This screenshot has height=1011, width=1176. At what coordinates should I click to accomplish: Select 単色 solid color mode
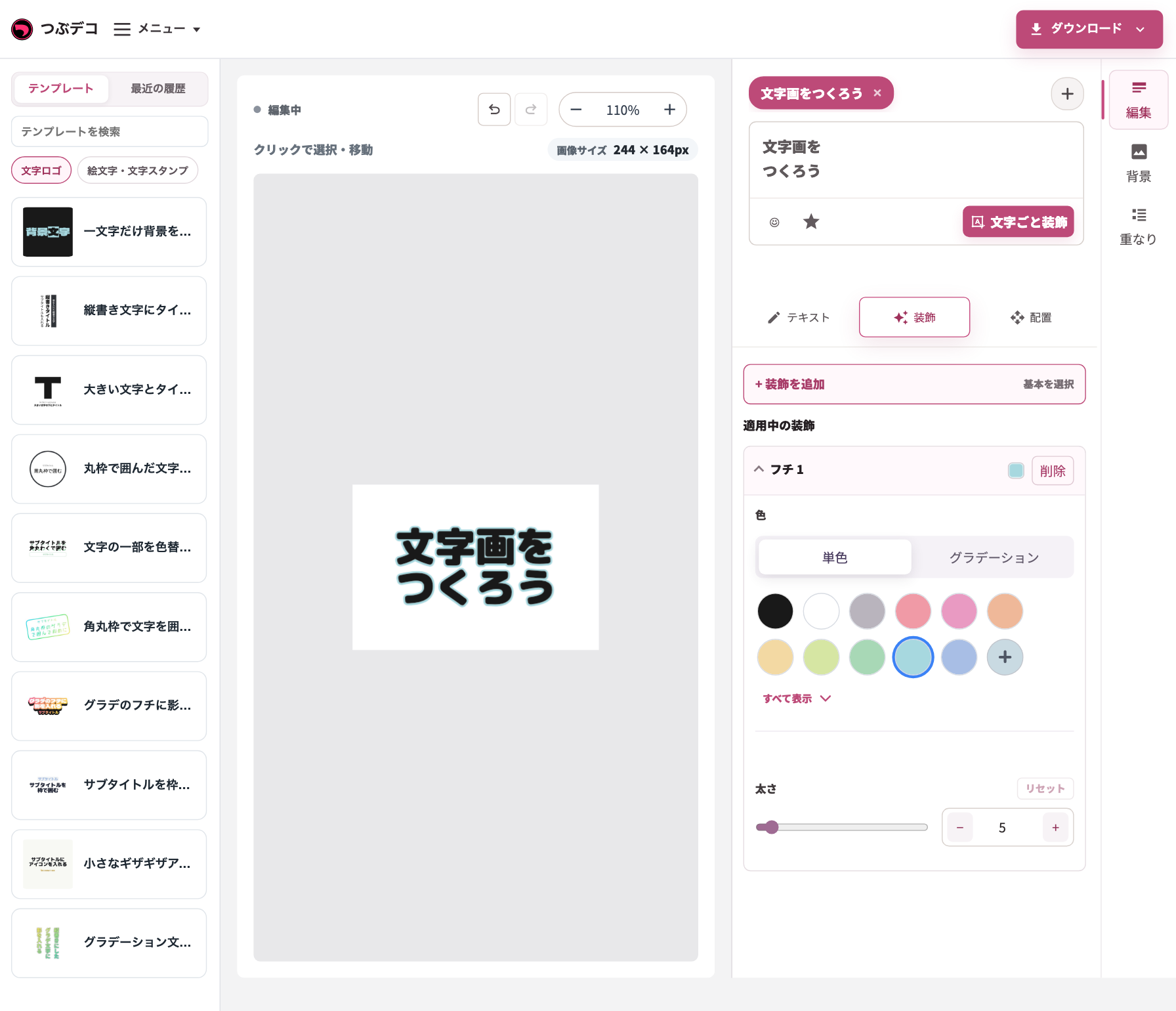coord(835,557)
